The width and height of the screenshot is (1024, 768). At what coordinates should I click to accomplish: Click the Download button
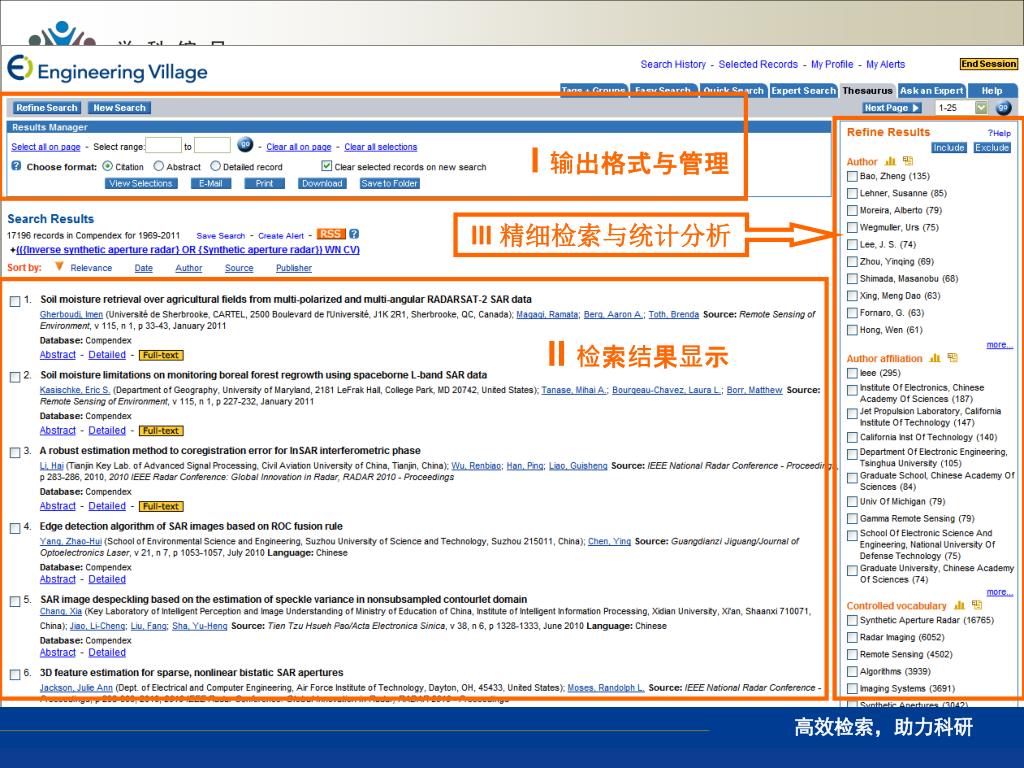pyautogui.click(x=322, y=184)
